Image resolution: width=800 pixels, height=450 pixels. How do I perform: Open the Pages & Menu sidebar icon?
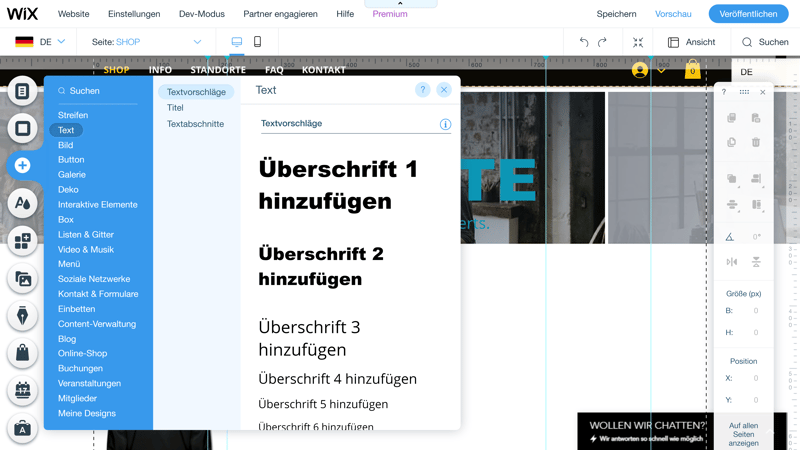(22, 91)
